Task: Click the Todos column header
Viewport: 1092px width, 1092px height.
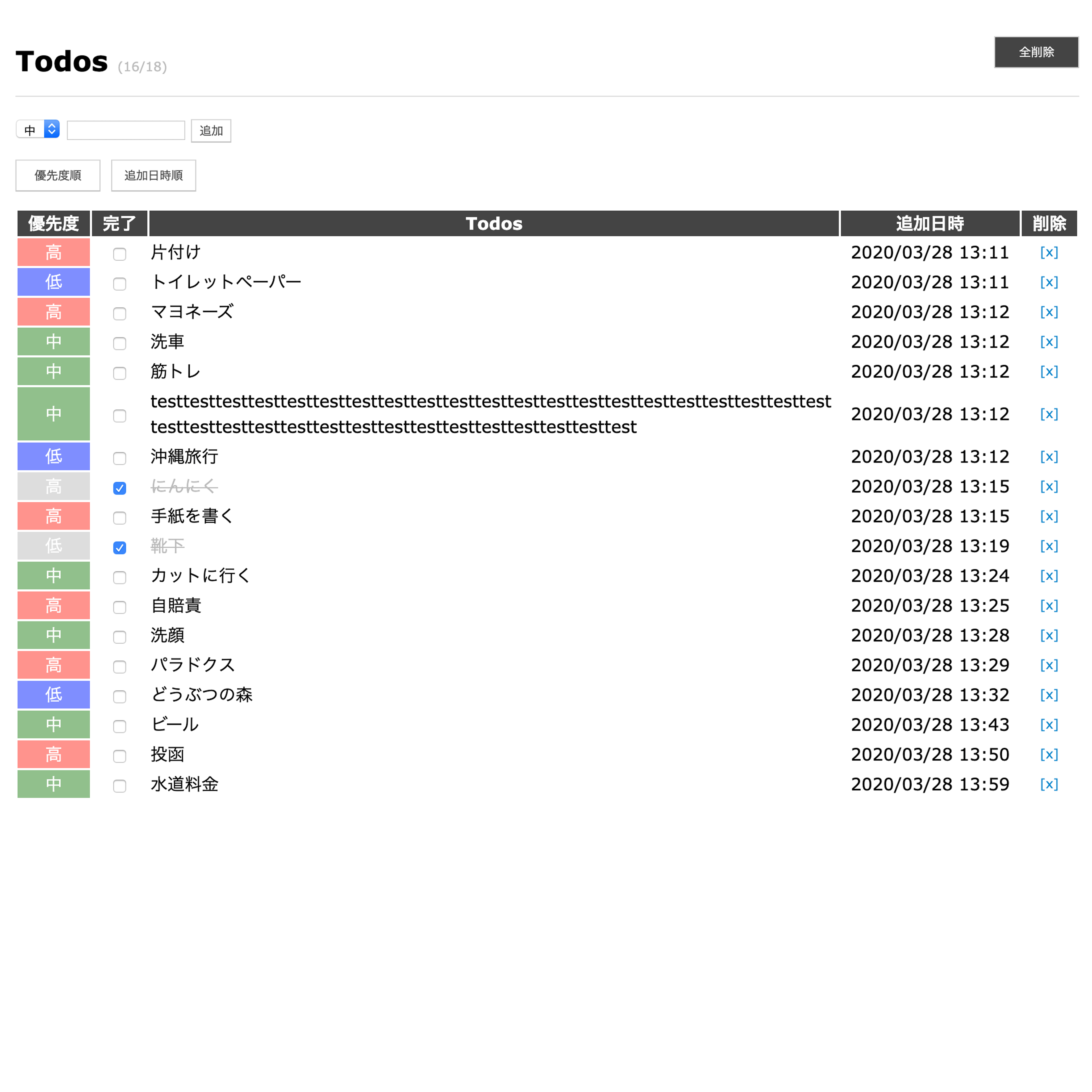Action: click(493, 223)
